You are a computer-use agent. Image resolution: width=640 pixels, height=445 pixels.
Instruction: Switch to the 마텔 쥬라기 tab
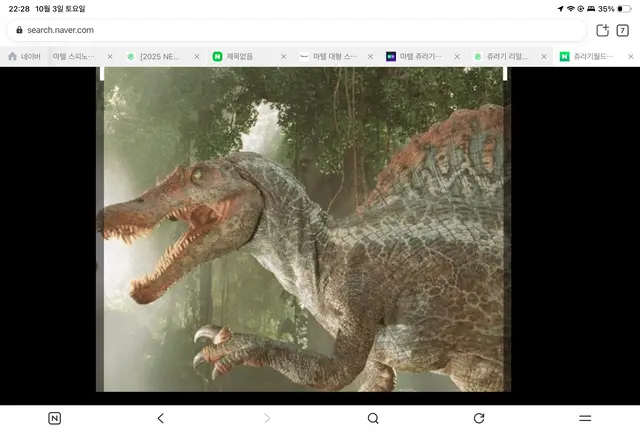point(420,56)
